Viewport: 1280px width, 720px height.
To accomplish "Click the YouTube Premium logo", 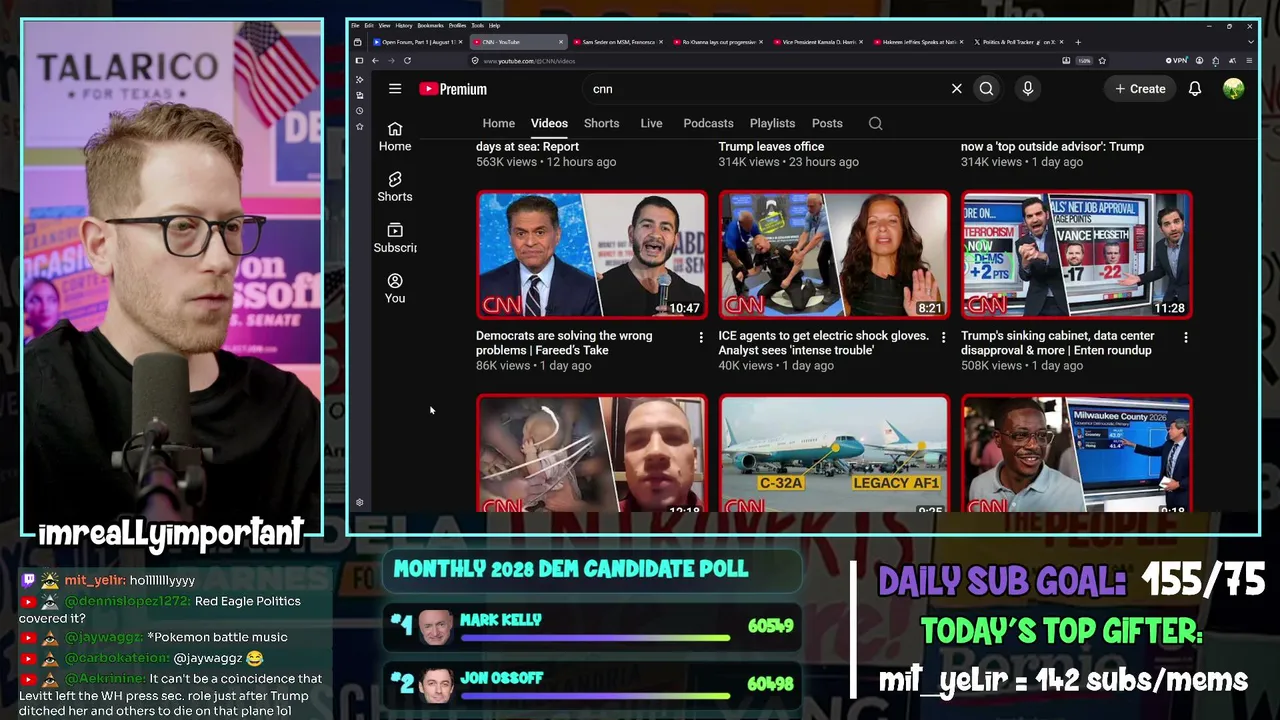I will [453, 89].
